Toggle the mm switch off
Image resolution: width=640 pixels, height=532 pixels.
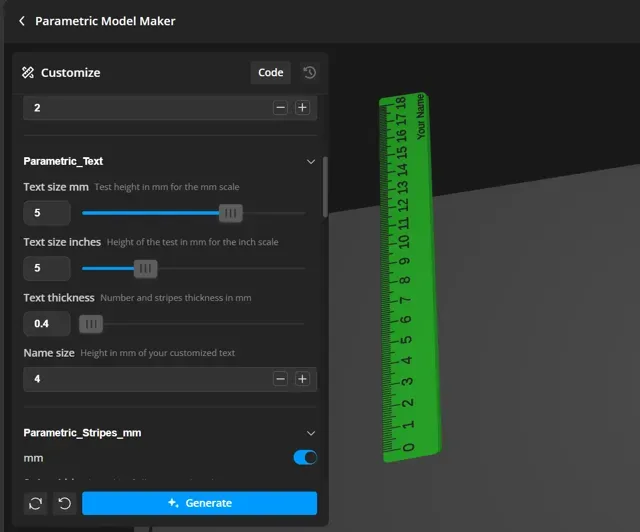305,458
